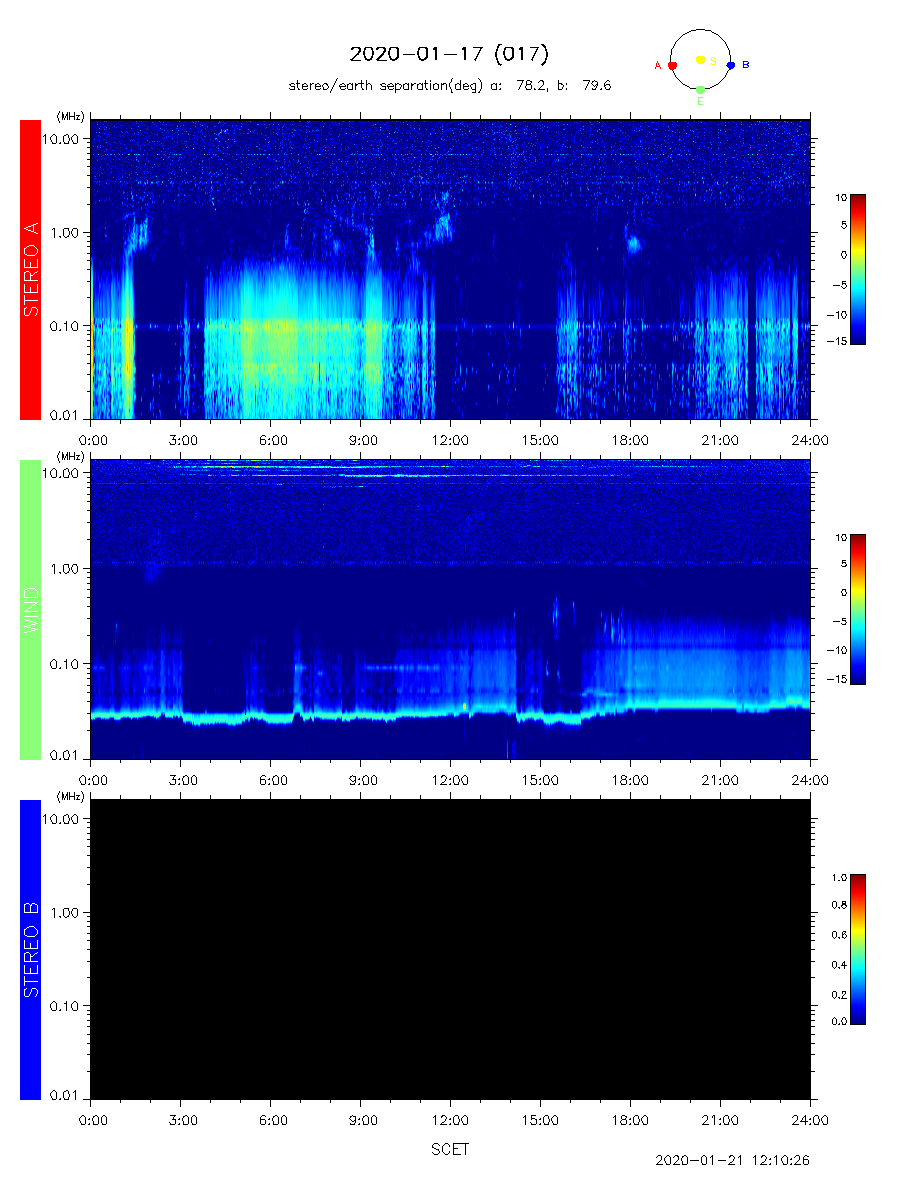The image size is (900, 1200).
Task: Click the plot title date 2020-01-17 (017)
Action: (x=449, y=54)
